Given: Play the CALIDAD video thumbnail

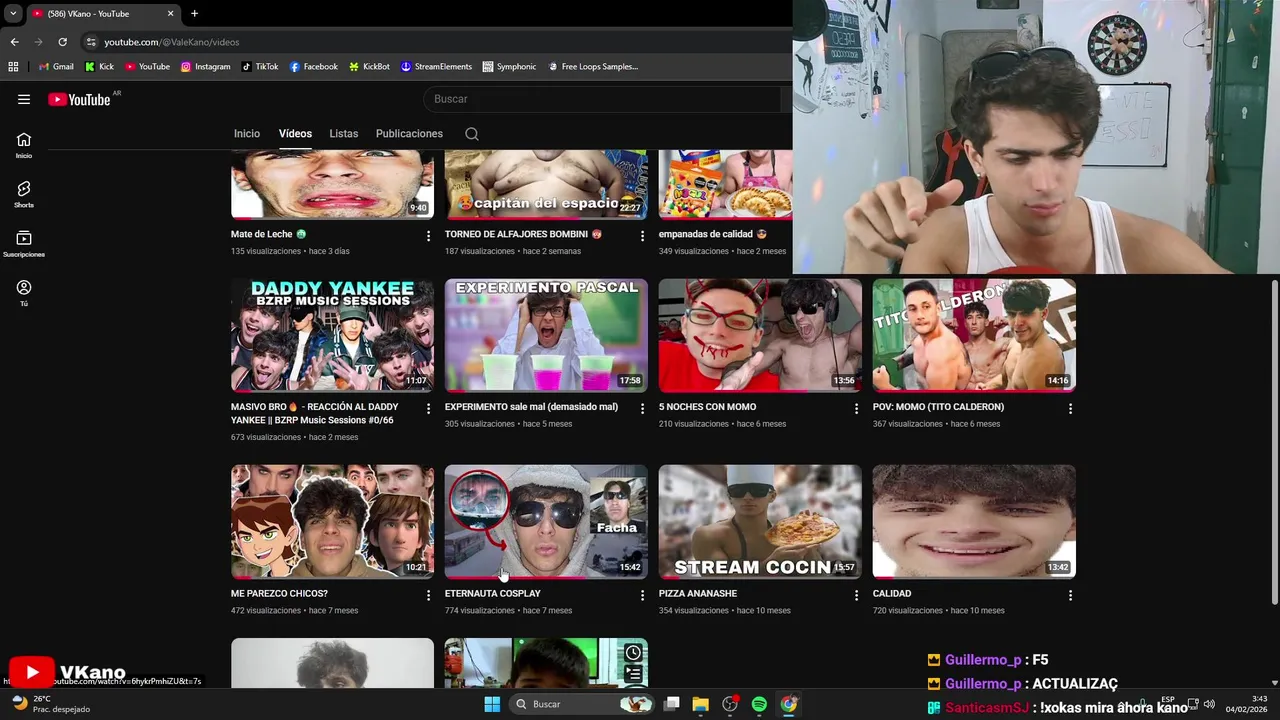Looking at the screenshot, I should (974, 521).
